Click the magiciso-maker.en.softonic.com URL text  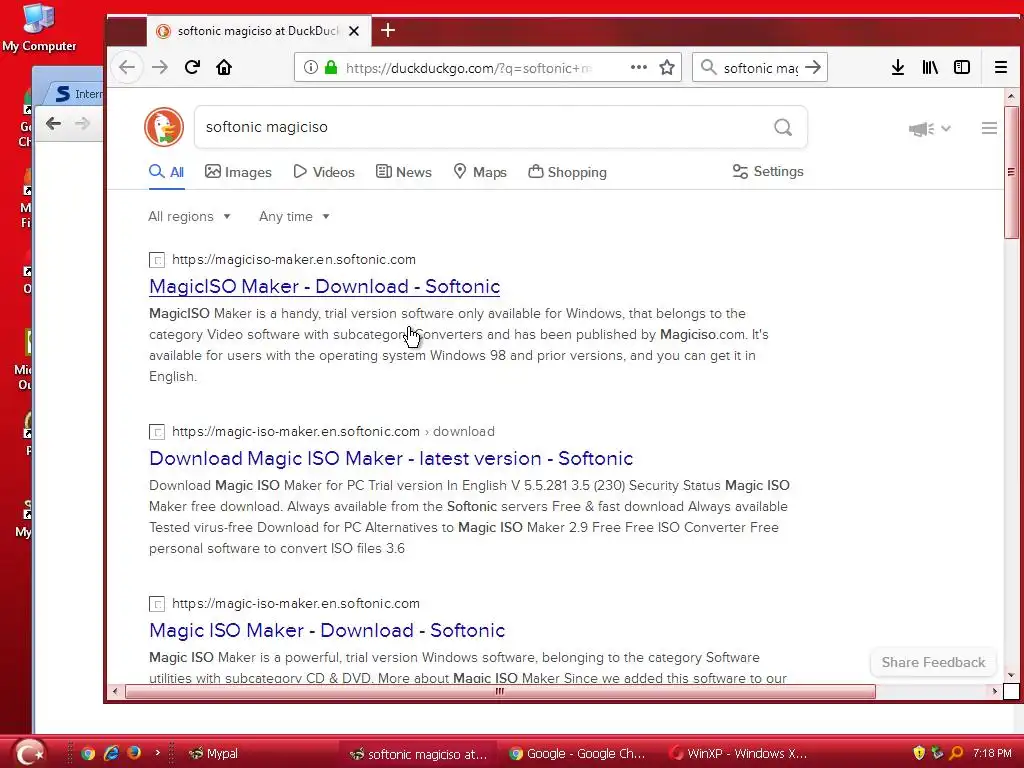[294, 259]
